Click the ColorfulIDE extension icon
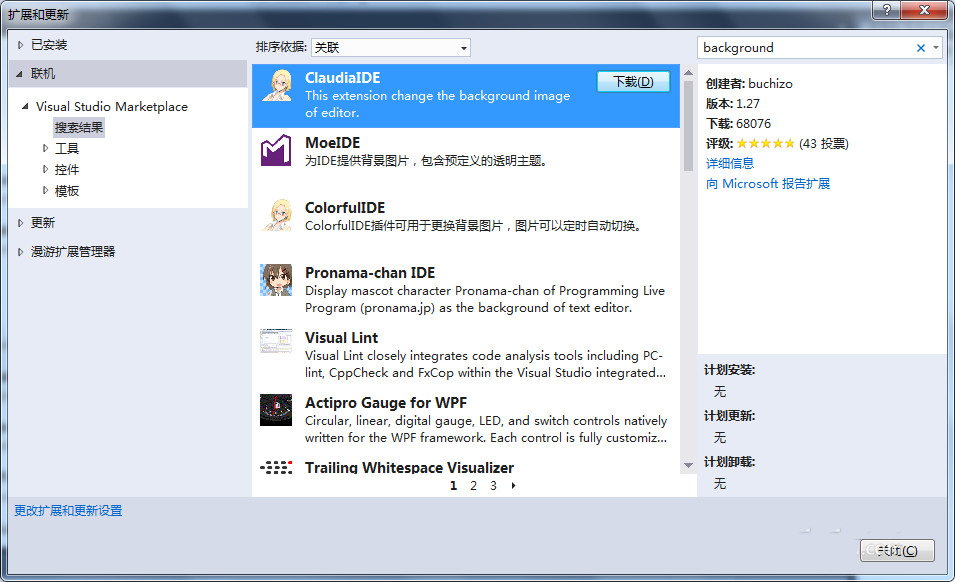Image resolution: width=955 pixels, height=582 pixels. (277, 215)
